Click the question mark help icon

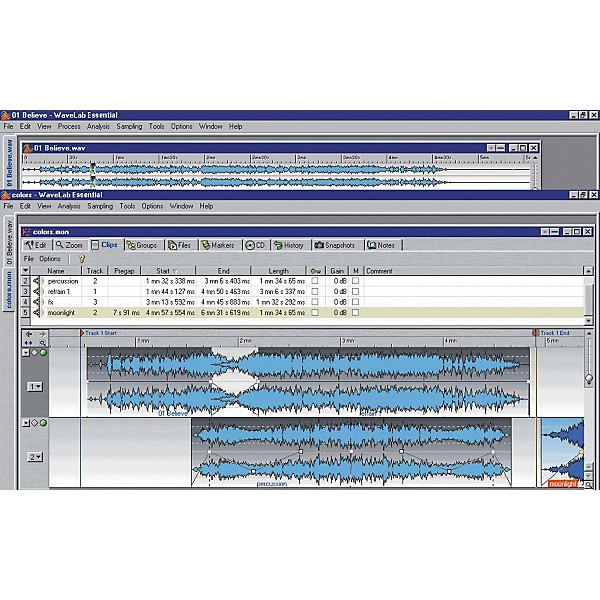coord(82,259)
